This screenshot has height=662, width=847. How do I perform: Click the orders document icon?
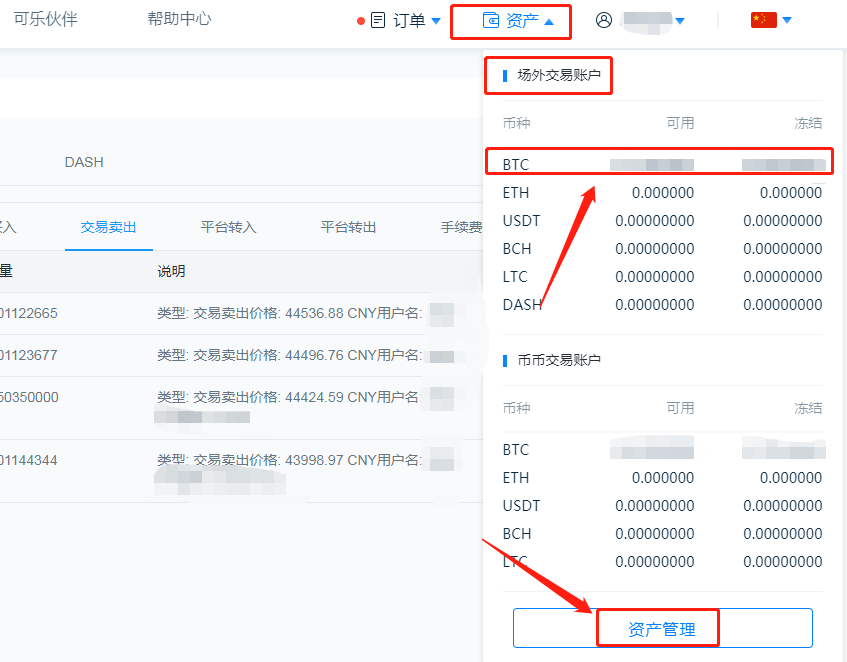click(378, 21)
